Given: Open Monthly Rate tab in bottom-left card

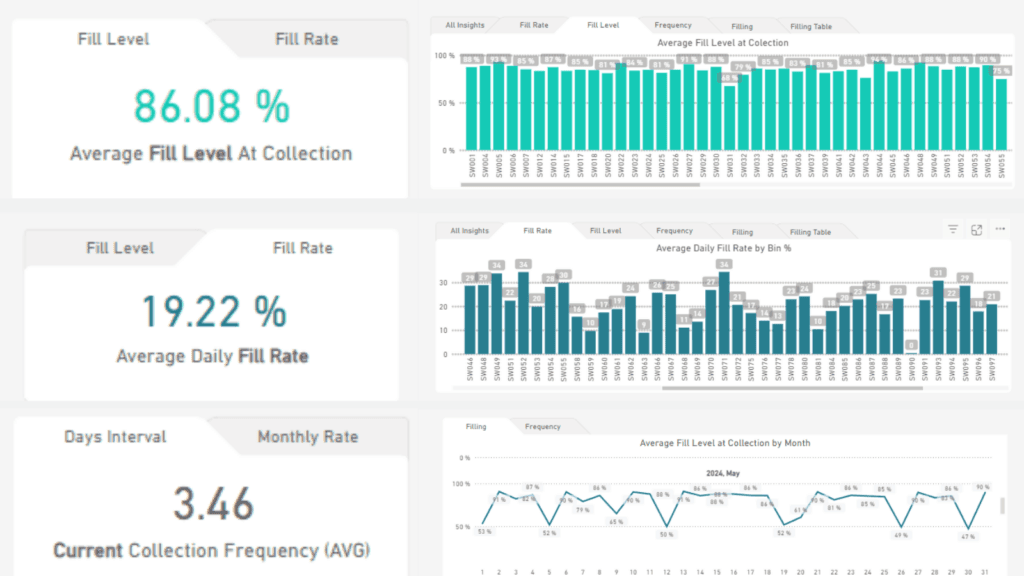Looking at the screenshot, I should coord(307,437).
